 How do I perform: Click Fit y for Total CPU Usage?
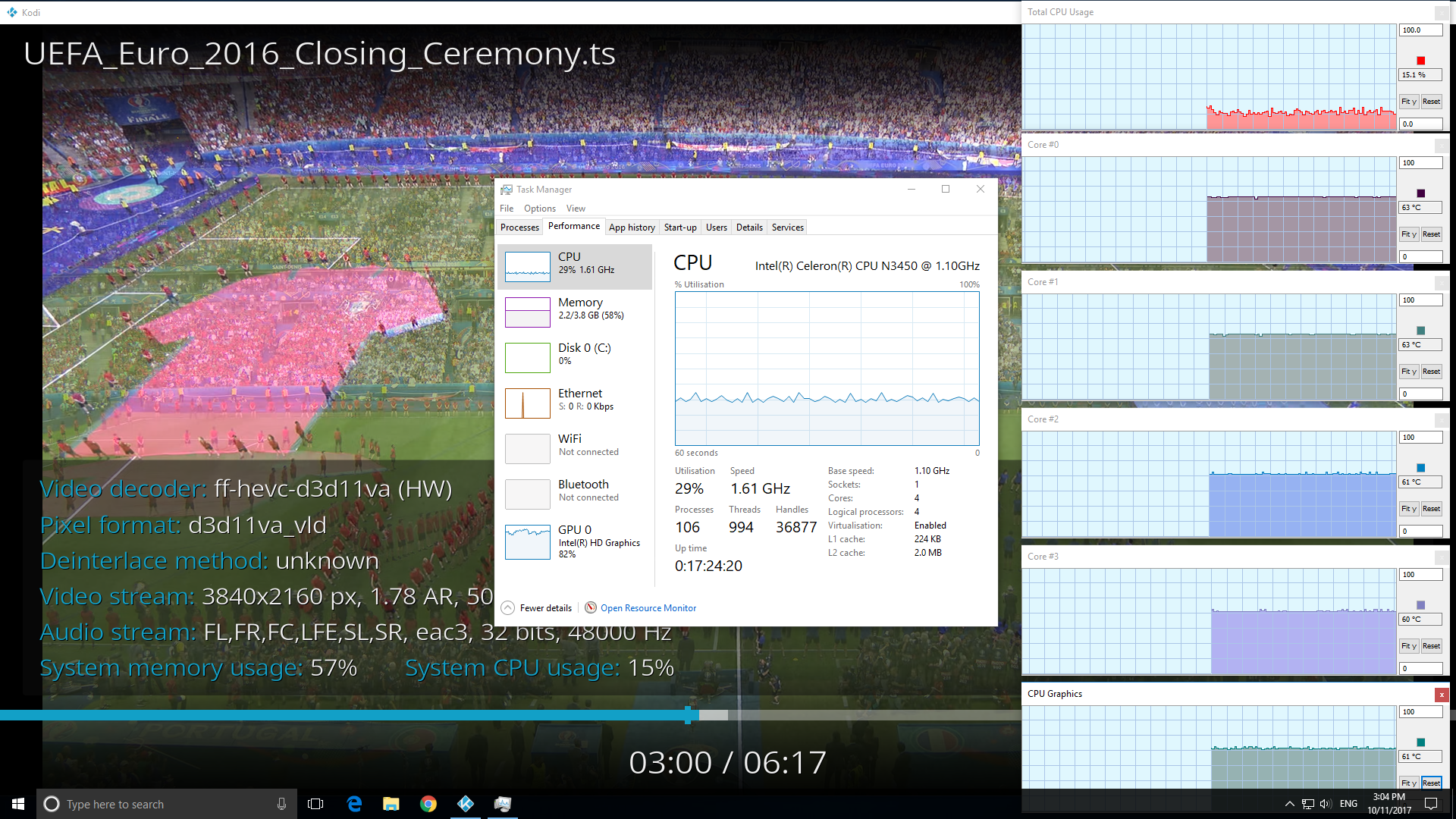[x=1409, y=102]
